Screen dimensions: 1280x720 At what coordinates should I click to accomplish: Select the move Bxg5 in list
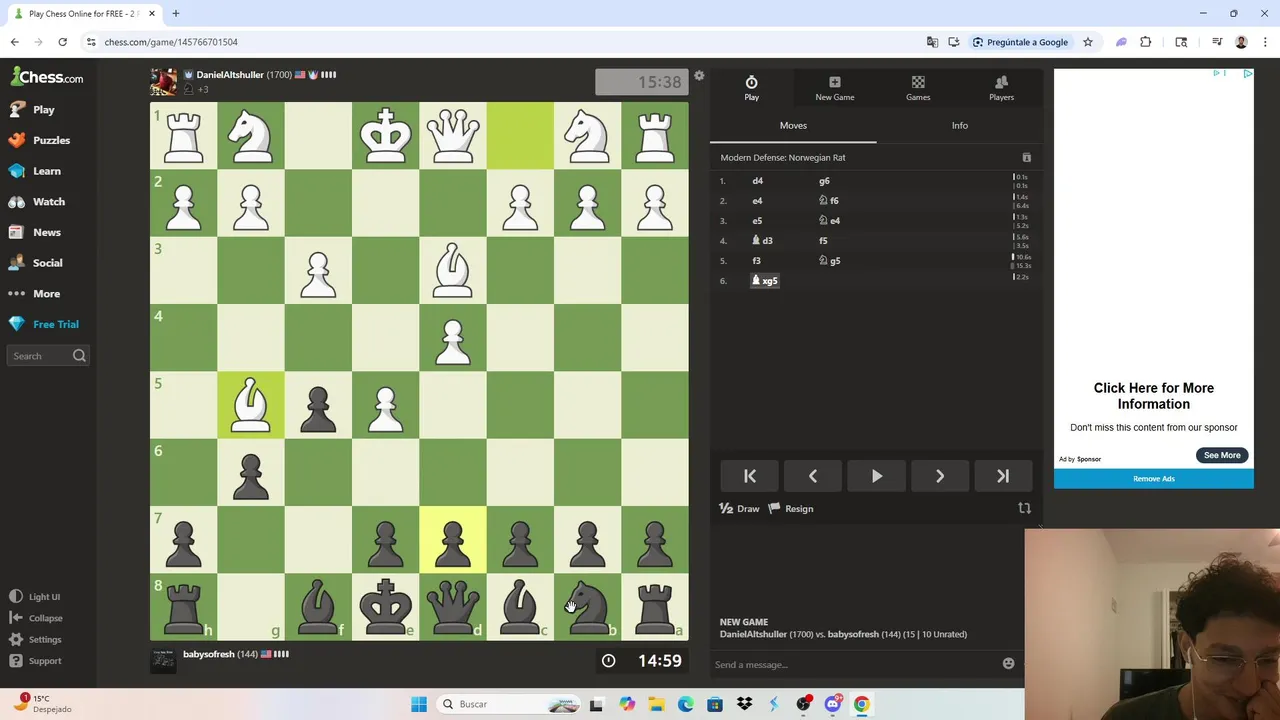tap(764, 281)
